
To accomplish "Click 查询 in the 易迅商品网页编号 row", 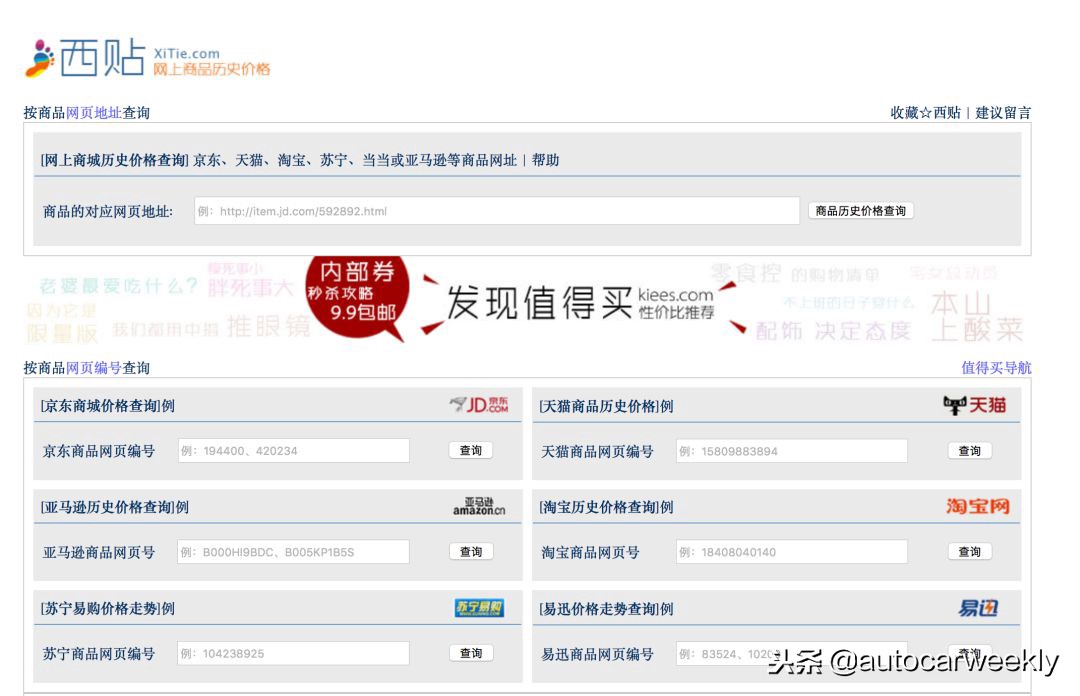I will pos(968,652).
